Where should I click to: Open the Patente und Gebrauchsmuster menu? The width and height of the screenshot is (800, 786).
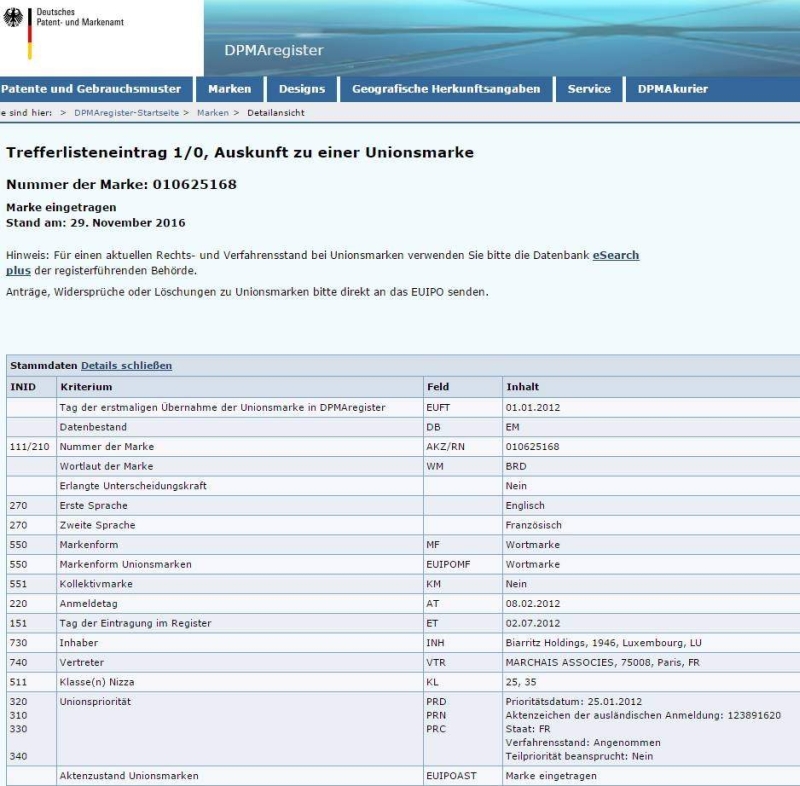click(x=91, y=89)
